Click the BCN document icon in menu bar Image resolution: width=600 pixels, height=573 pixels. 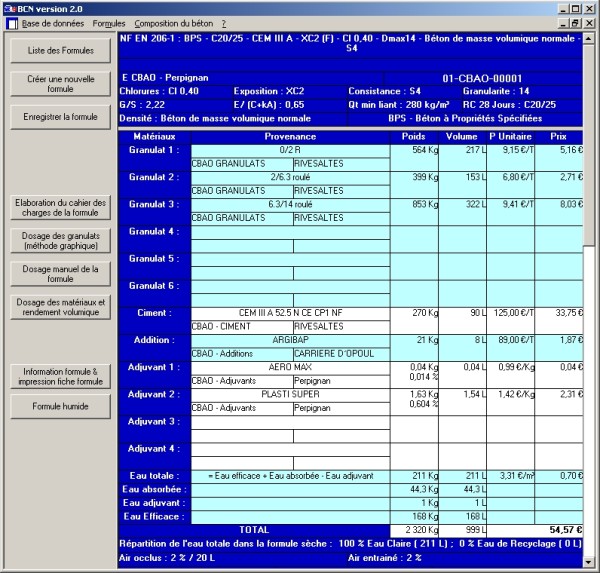click(10, 22)
